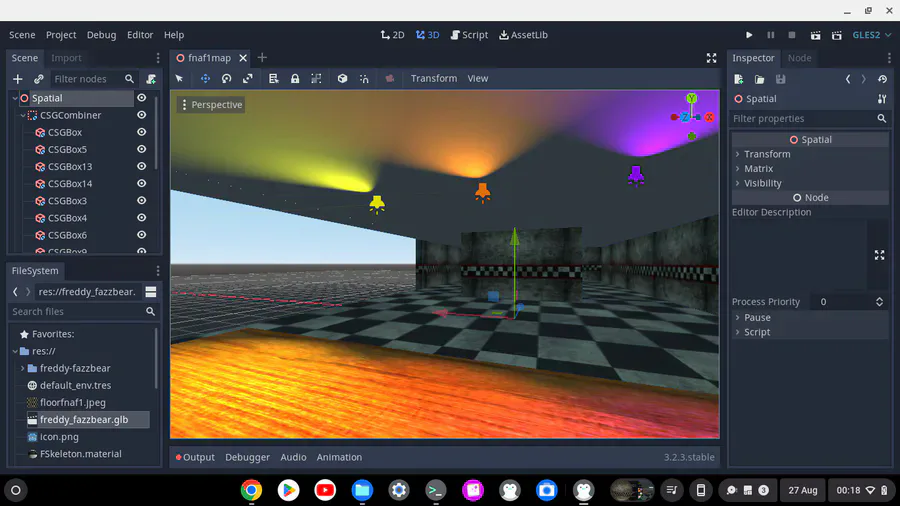
Task: Toggle visibility of CSGBox5
Action: (x=141, y=149)
